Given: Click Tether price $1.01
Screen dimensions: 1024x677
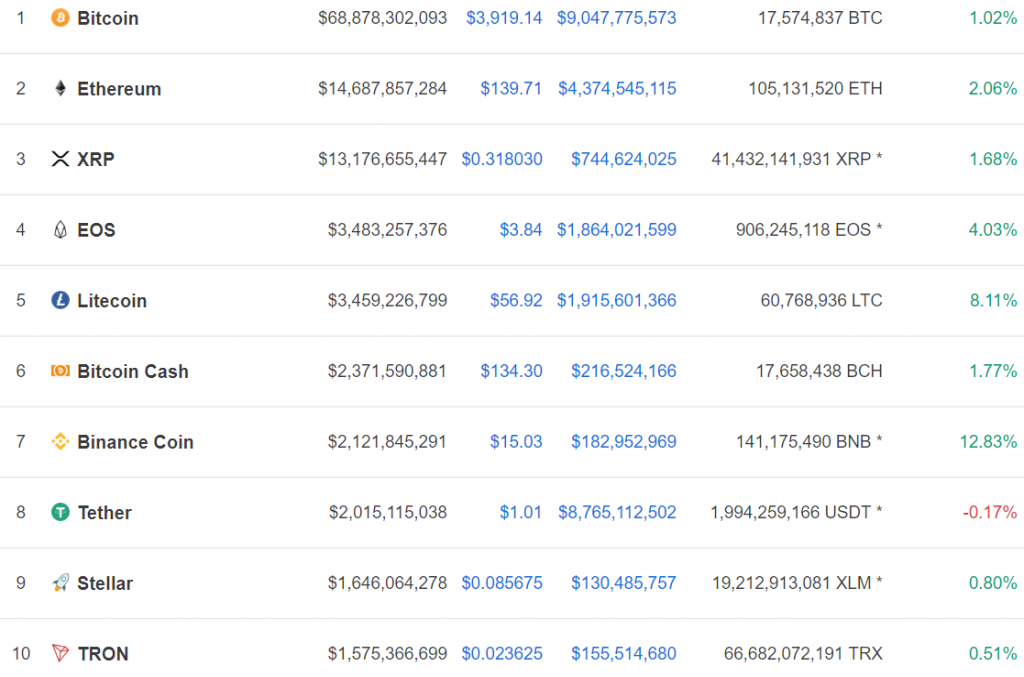Looking at the screenshot, I should (520, 512).
